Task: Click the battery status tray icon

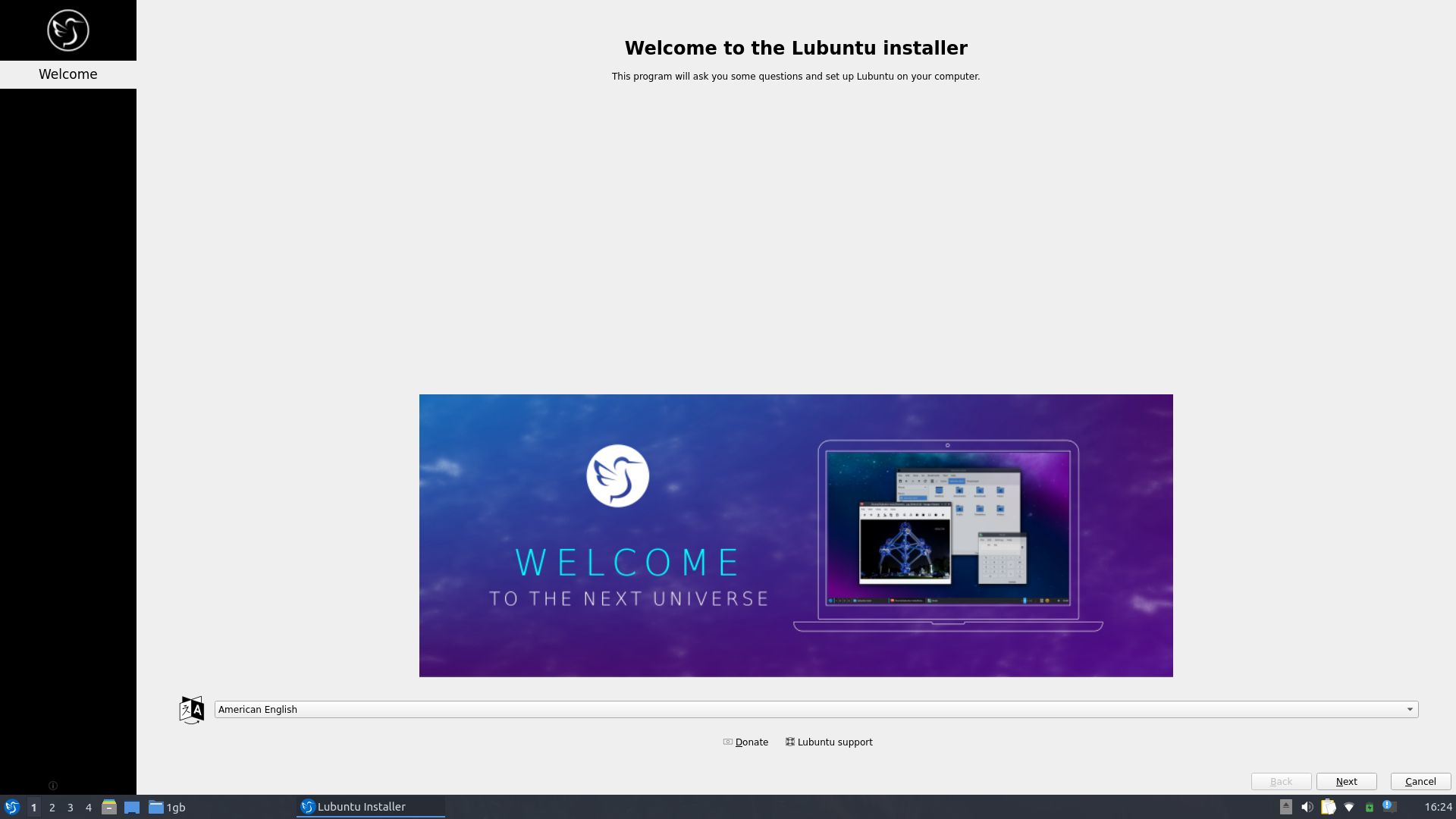Action: (x=1370, y=807)
